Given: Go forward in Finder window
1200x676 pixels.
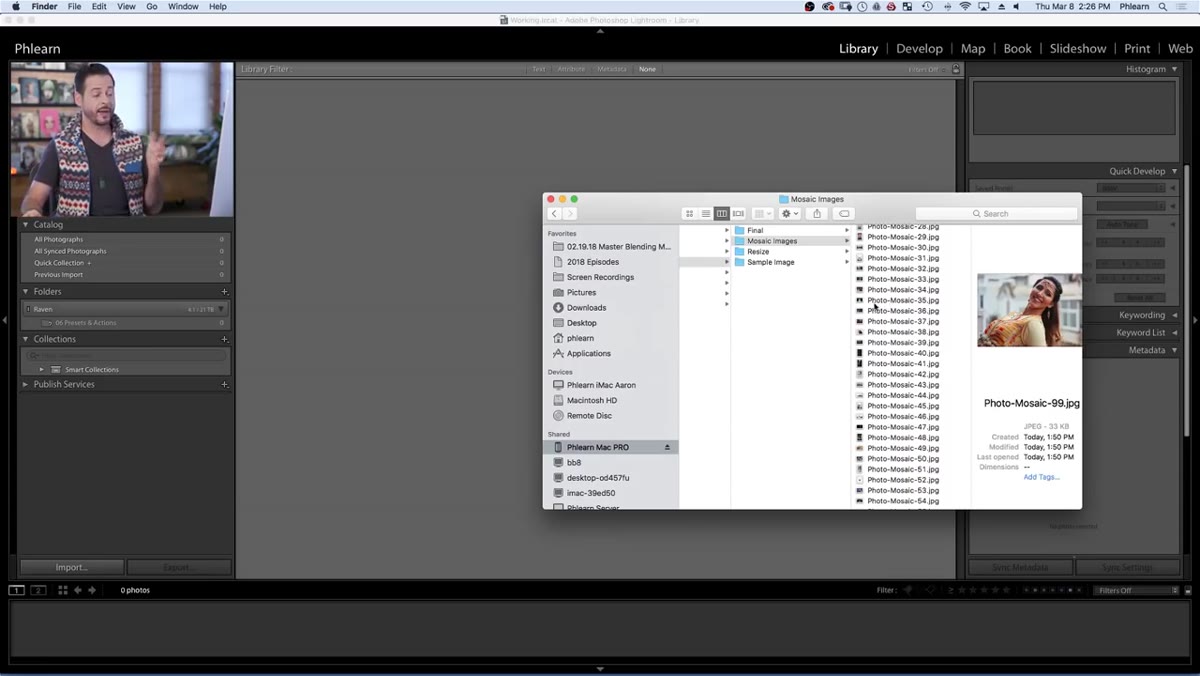Looking at the screenshot, I should point(570,214).
